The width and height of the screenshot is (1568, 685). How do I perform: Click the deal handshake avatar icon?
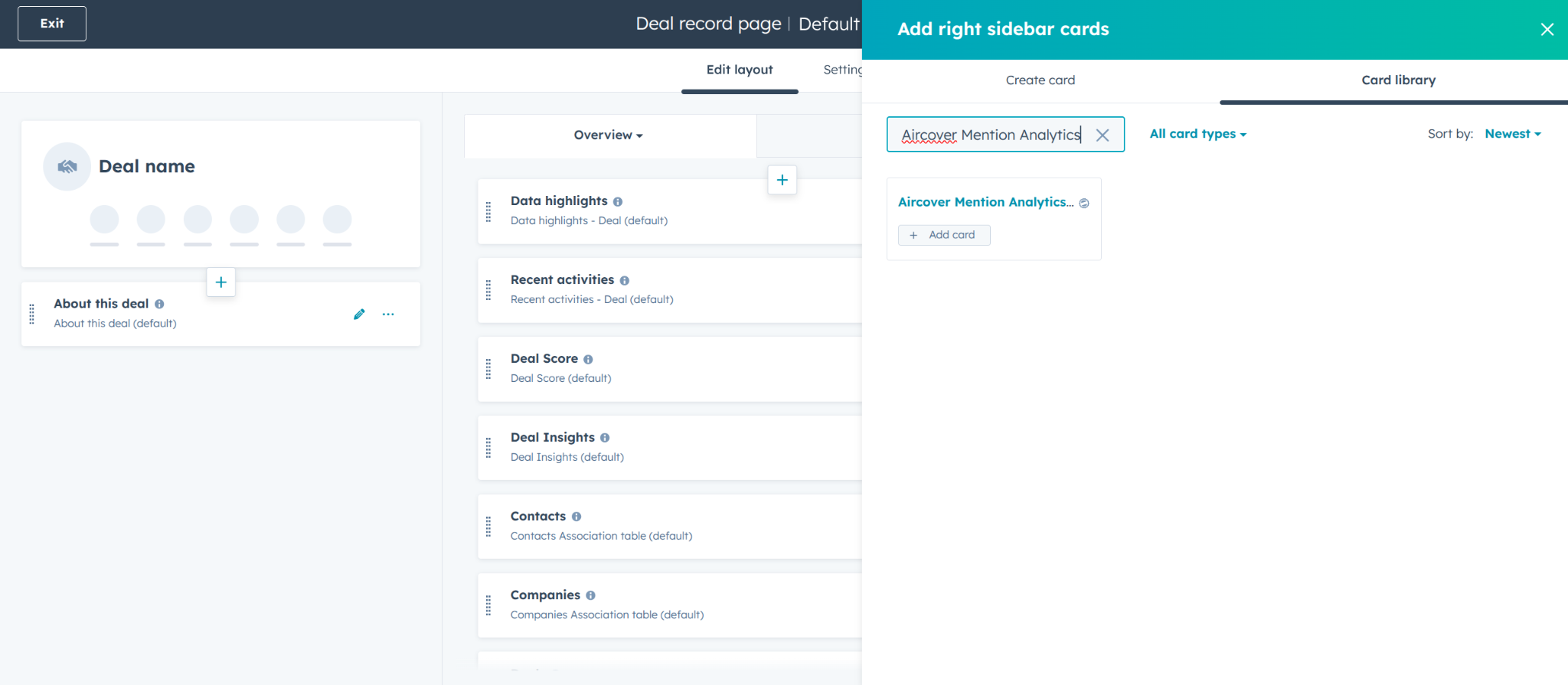click(67, 166)
